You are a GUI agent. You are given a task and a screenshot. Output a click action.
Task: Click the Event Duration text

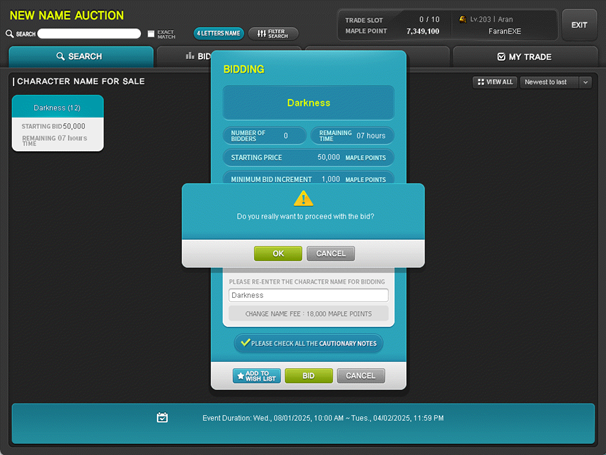click(x=323, y=418)
